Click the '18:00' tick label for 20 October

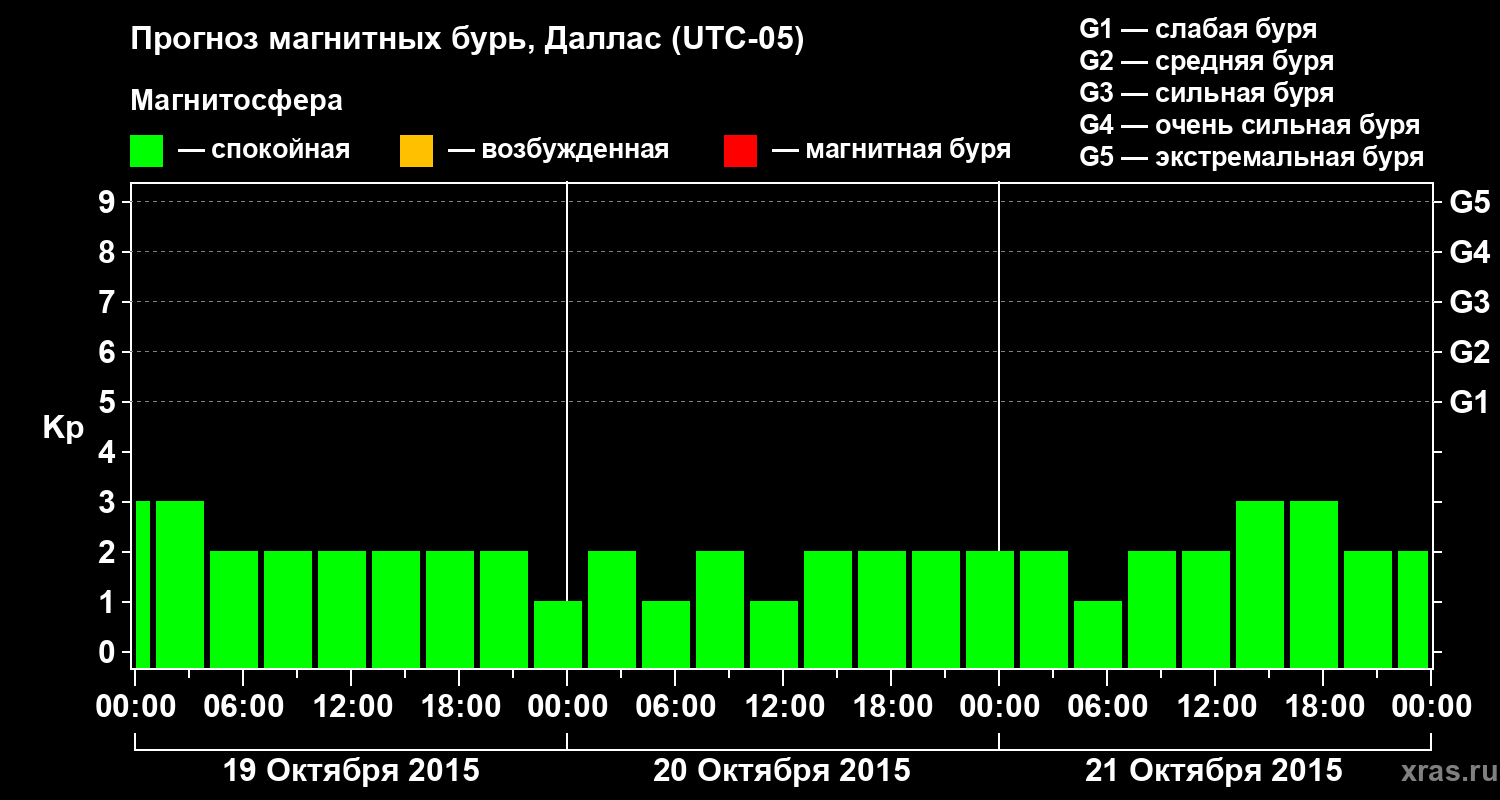coord(891,707)
